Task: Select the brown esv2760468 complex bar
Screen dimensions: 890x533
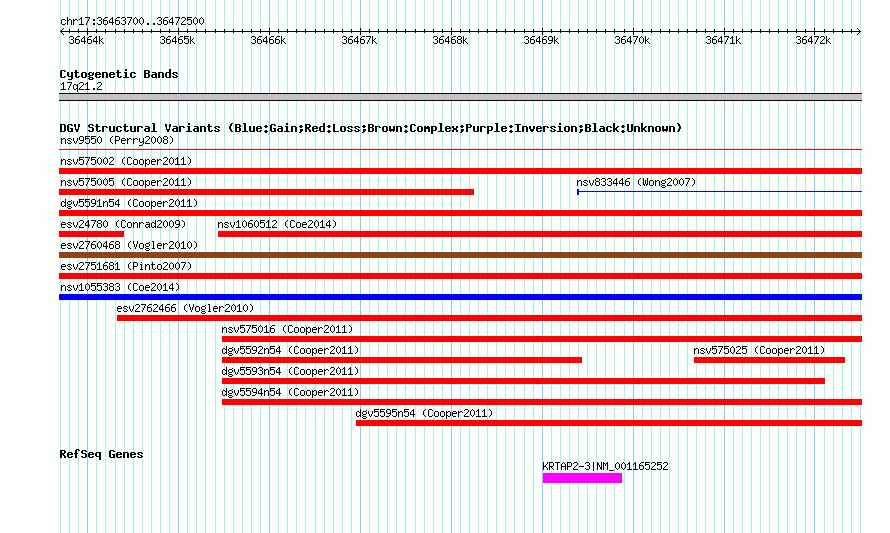Action: tap(460, 255)
